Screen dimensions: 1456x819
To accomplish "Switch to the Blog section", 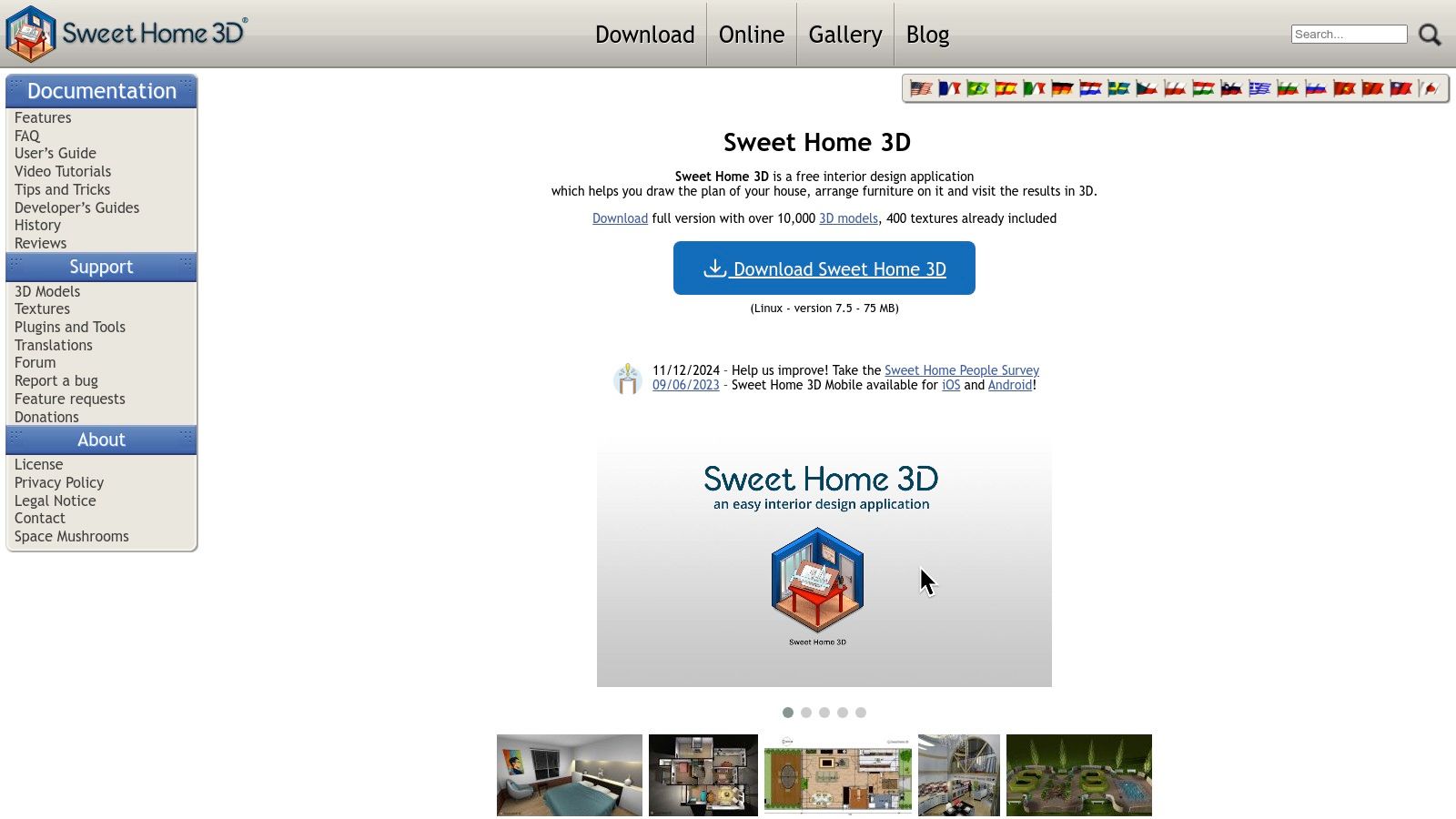I will tap(927, 35).
